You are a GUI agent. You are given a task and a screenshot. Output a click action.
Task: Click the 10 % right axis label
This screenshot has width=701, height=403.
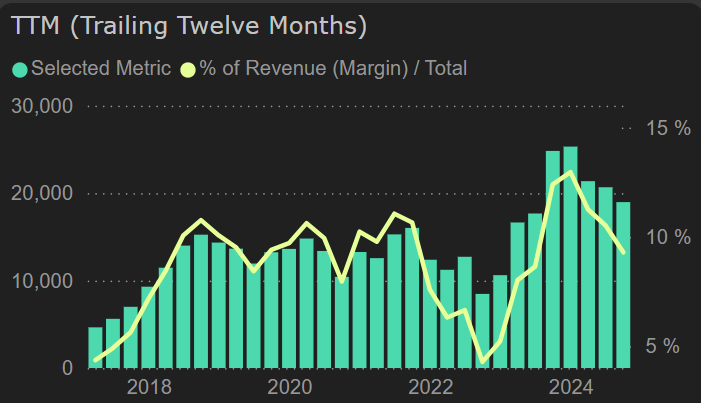click(669, 237)
